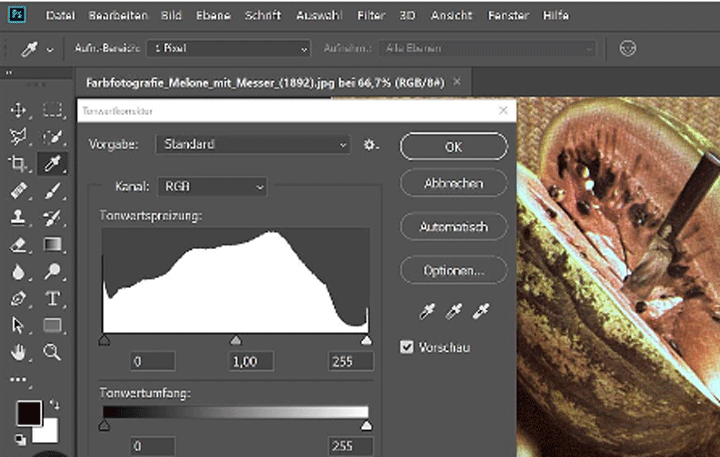
Task: Open the Kanal RGB dropdown
Action: pos(212,187)
